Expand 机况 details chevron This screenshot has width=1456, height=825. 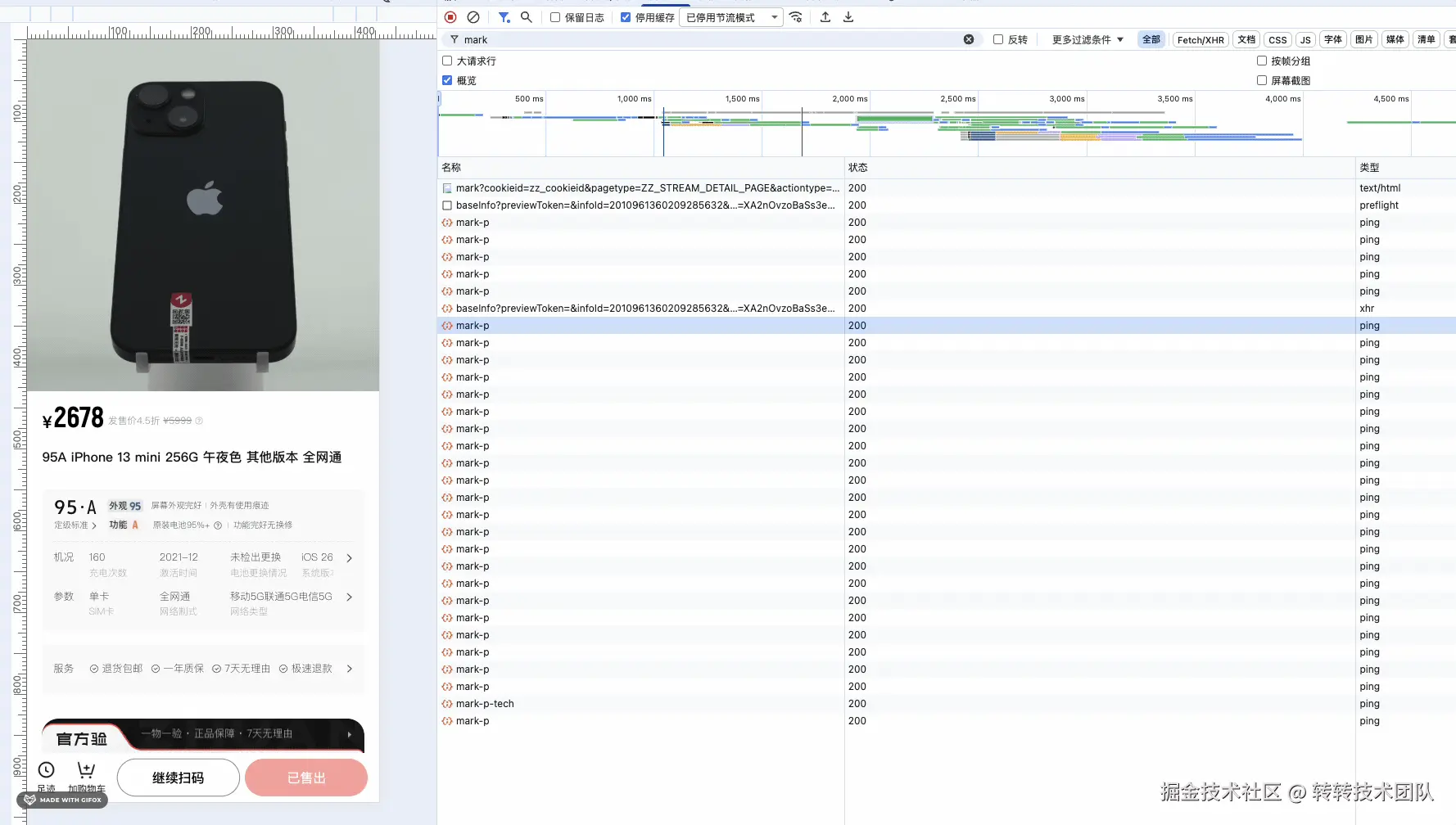click(350, 558)
